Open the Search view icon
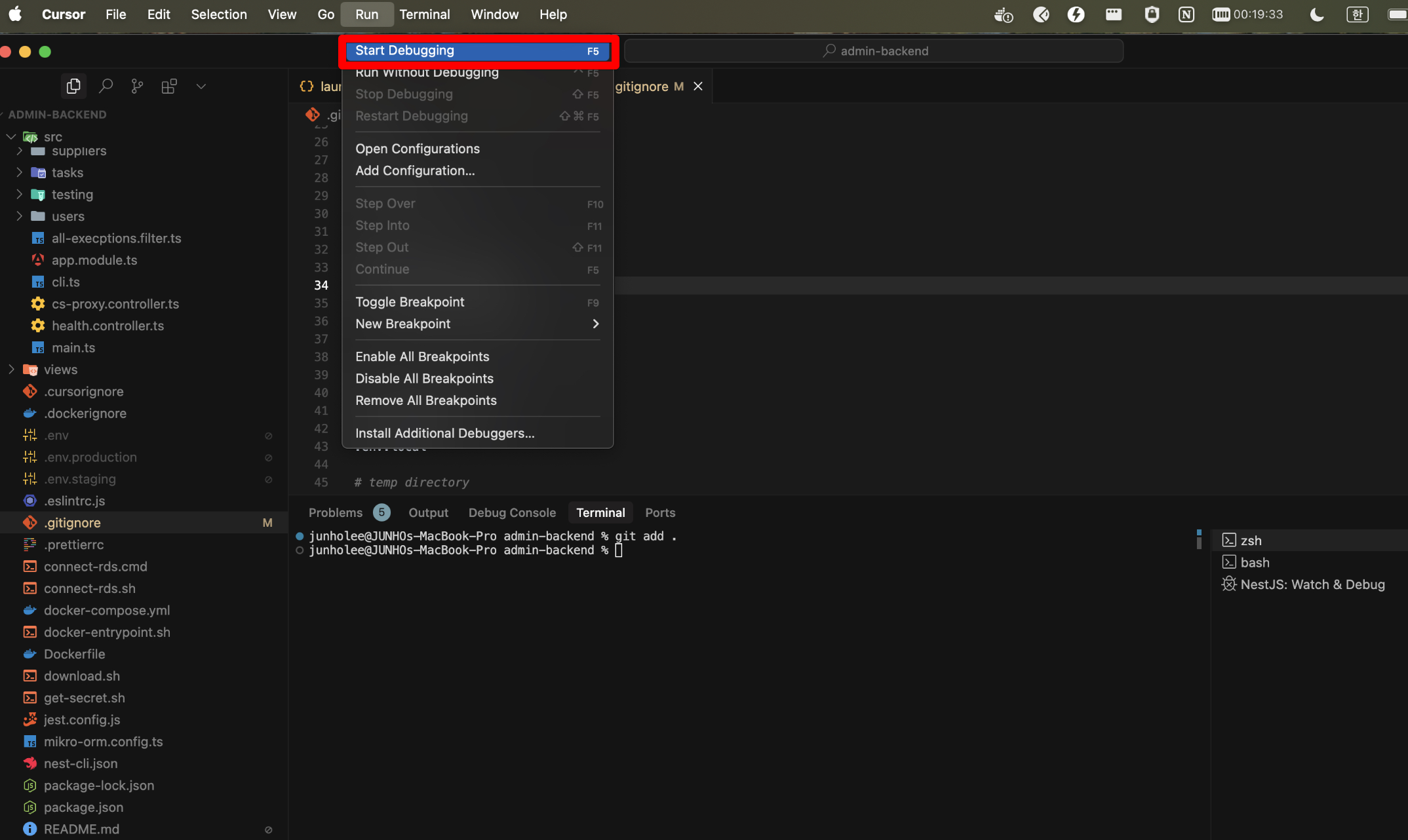 [x=106, y=86]
